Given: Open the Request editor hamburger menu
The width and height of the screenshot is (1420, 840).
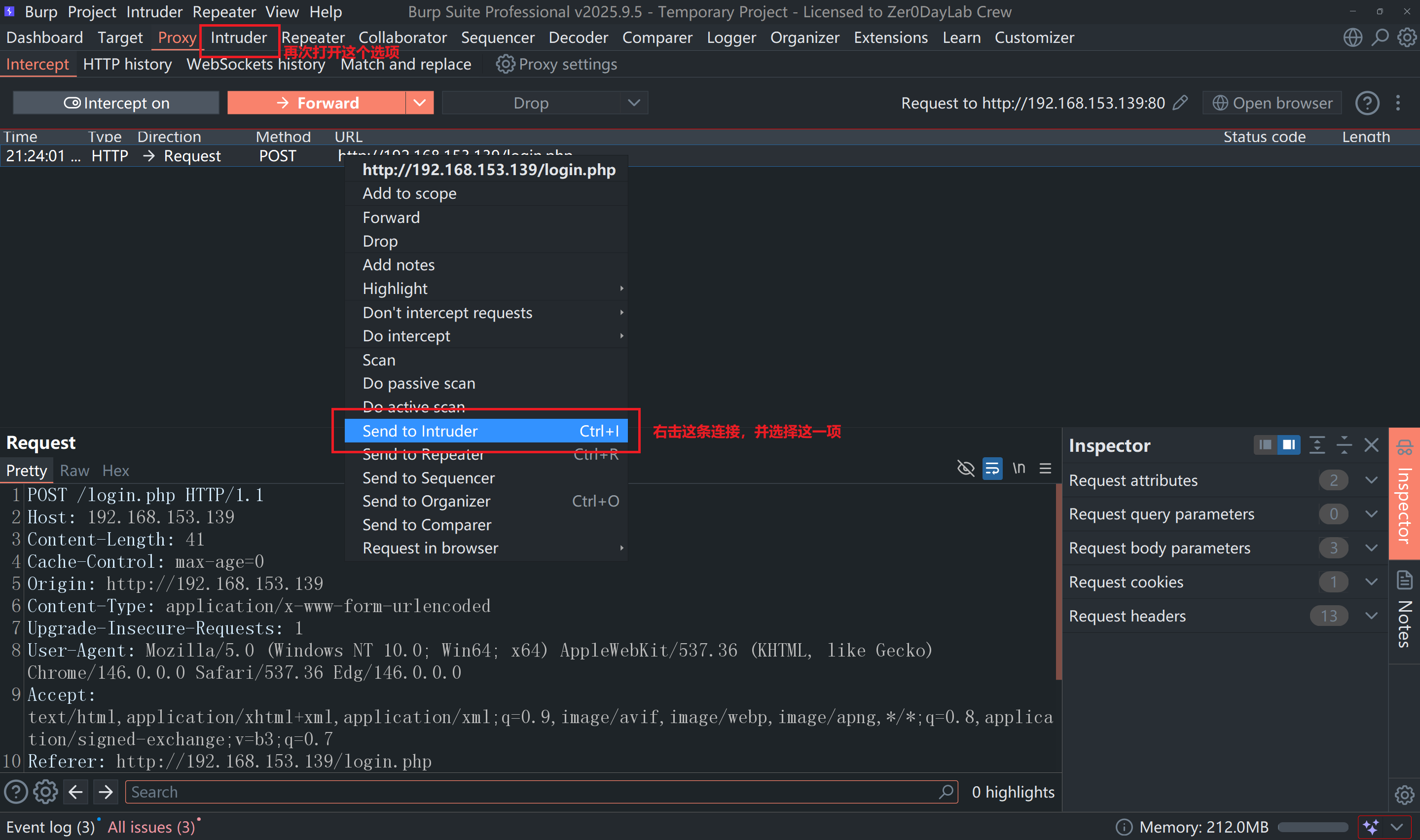Looking at the screenshot, I should coord(1045,469).
